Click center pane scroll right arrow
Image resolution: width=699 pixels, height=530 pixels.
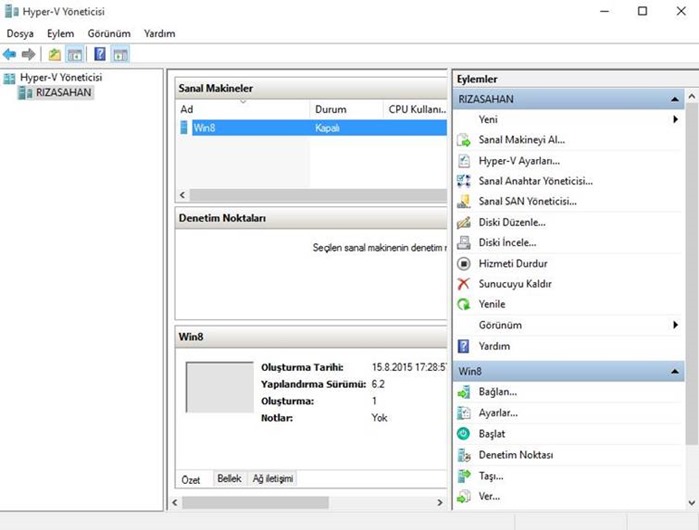pyautogui.click(x=440, y=502)
